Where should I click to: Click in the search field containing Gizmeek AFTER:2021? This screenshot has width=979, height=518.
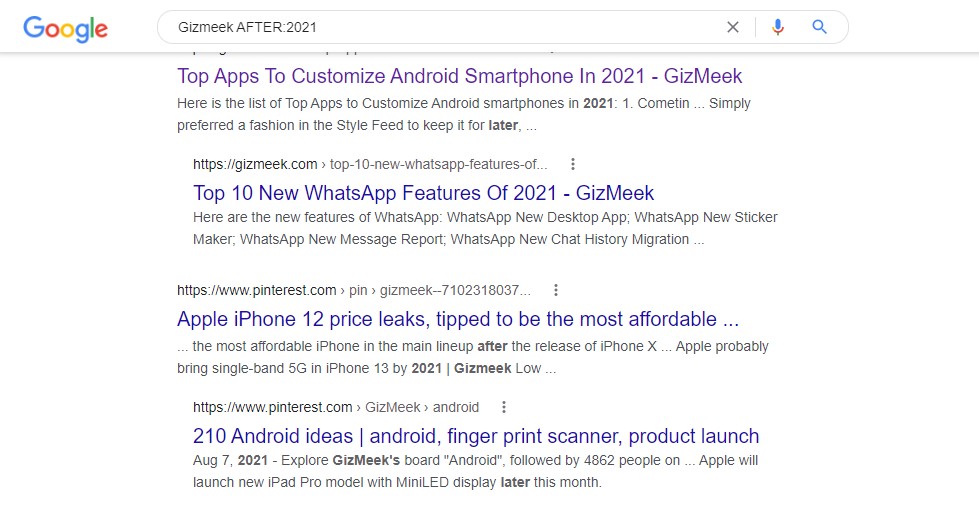pos(440,27)
